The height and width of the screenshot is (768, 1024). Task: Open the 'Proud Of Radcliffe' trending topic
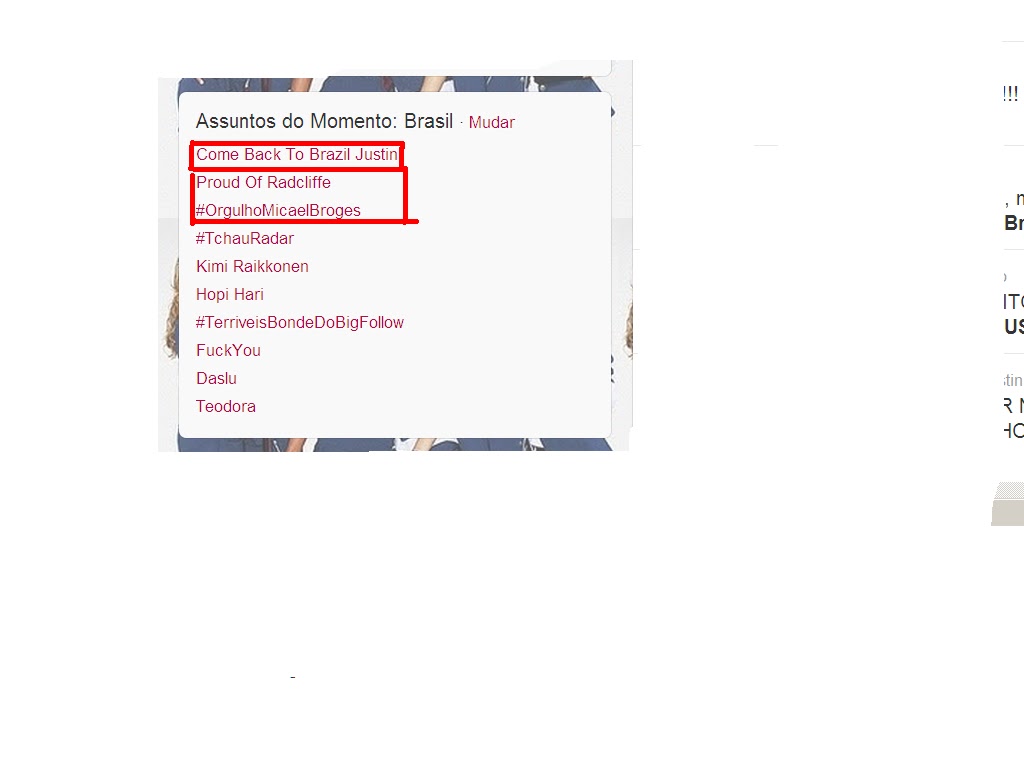tap(263, 182)
